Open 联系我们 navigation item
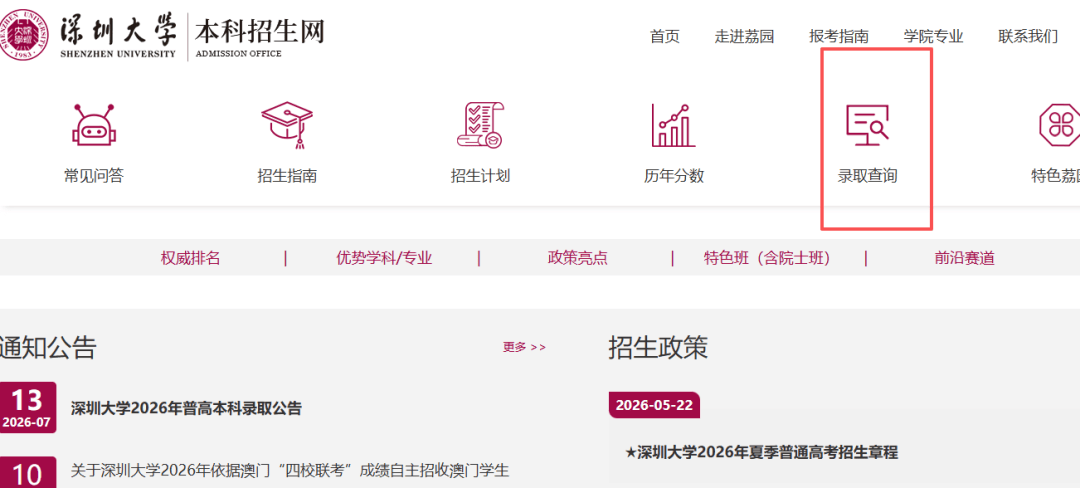The width and height of the screenshot is (1080, 488). pyautogui.click(x=1028, y=36)
